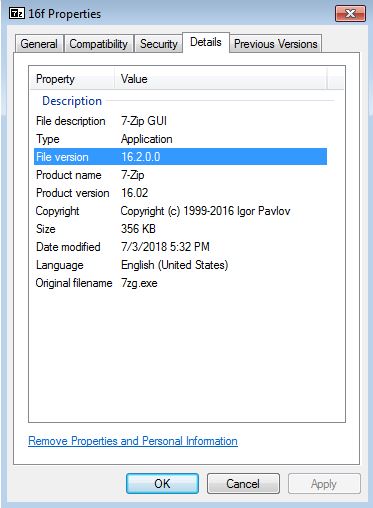Open Remove Properties and Personal Information link

[x=133, y=441]
